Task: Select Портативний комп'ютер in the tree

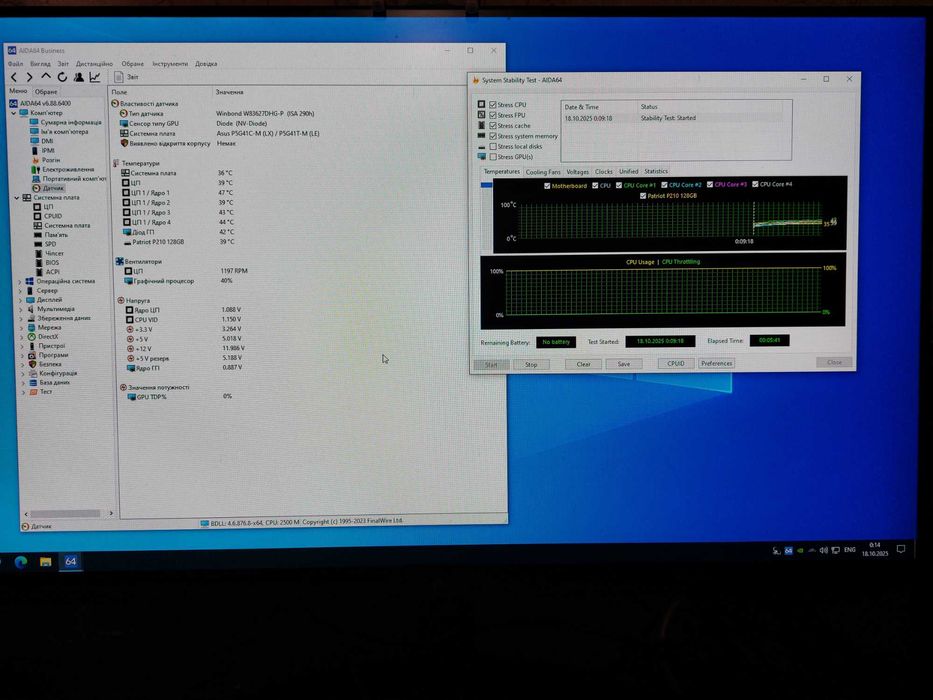Action: pyautogui.click(x=68, y=179)
